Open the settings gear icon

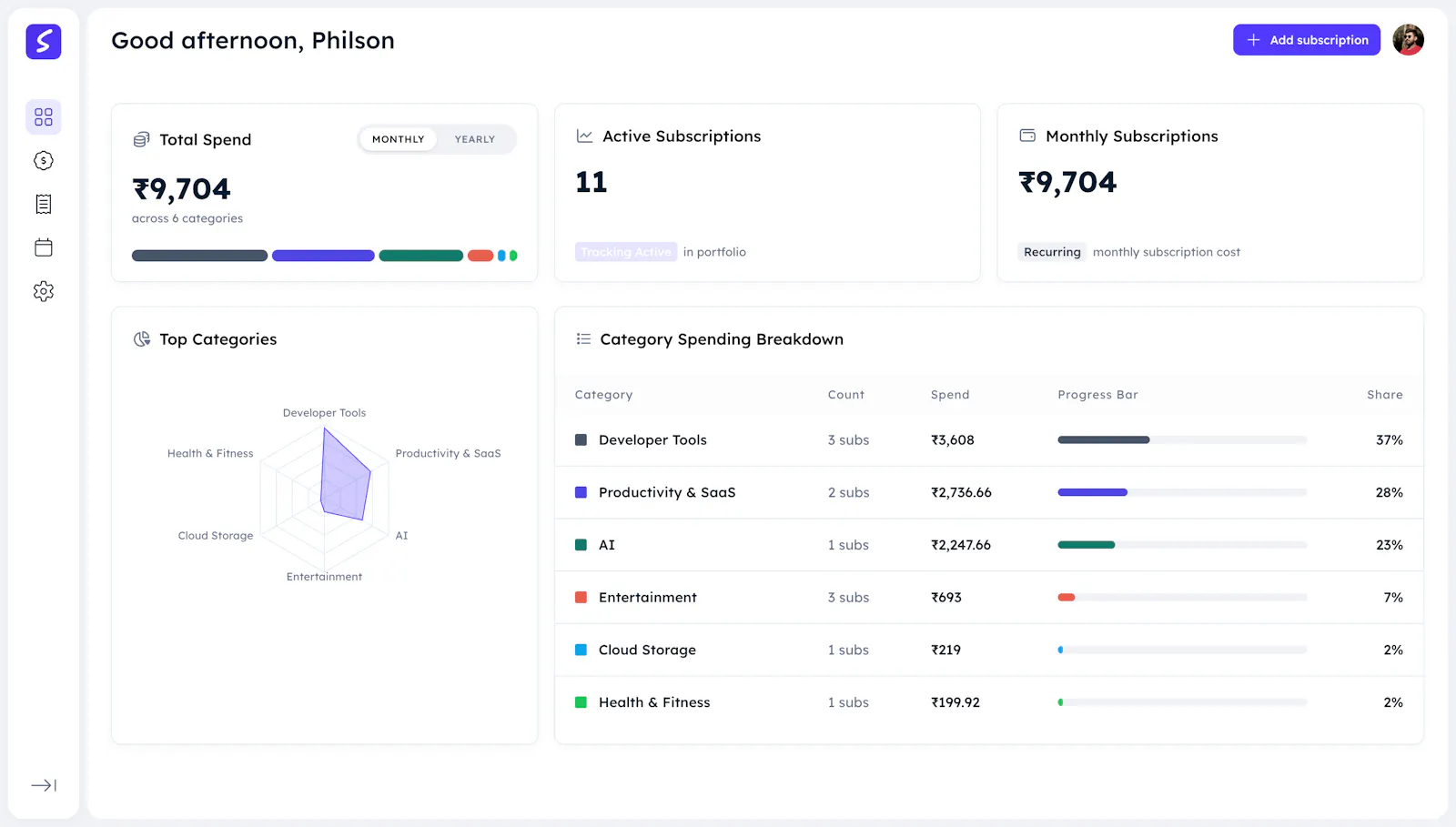pyautogui.click(x=44, y=291)
